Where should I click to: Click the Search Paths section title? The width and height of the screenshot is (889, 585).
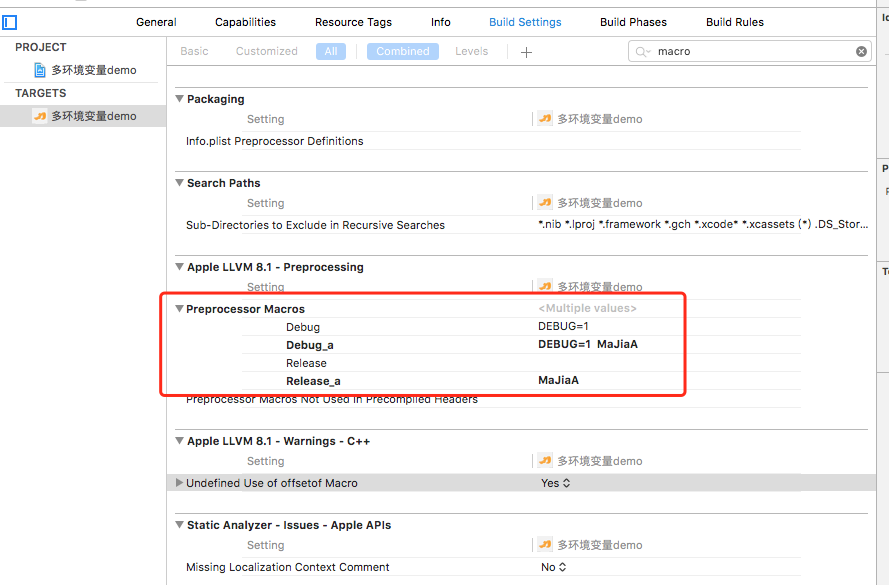[x=223, y=183]
